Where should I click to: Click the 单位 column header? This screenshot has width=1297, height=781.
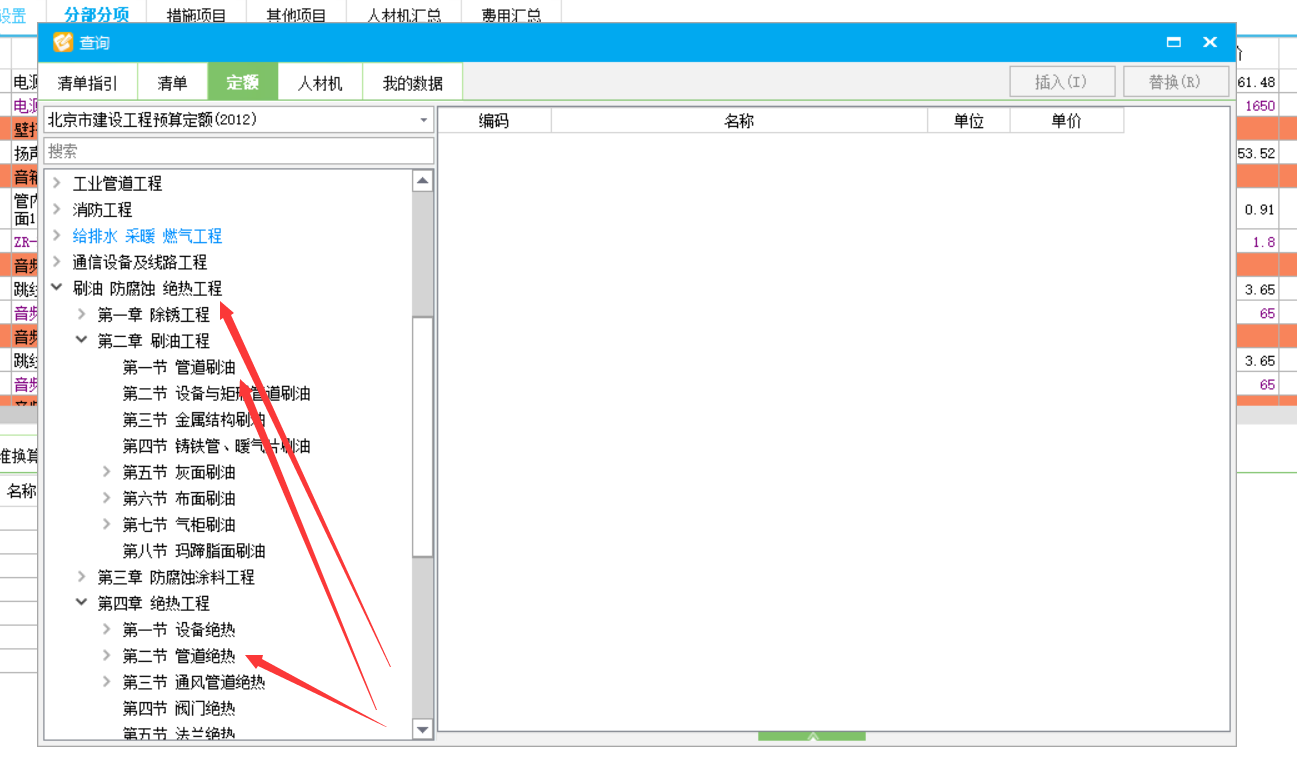(x=969, y=121)
